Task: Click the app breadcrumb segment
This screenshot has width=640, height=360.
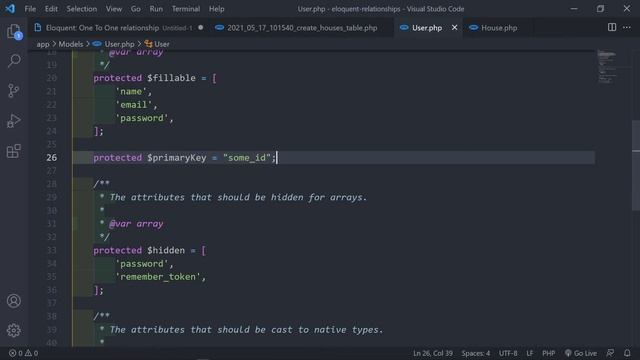Action: click(x=43, y=44)
